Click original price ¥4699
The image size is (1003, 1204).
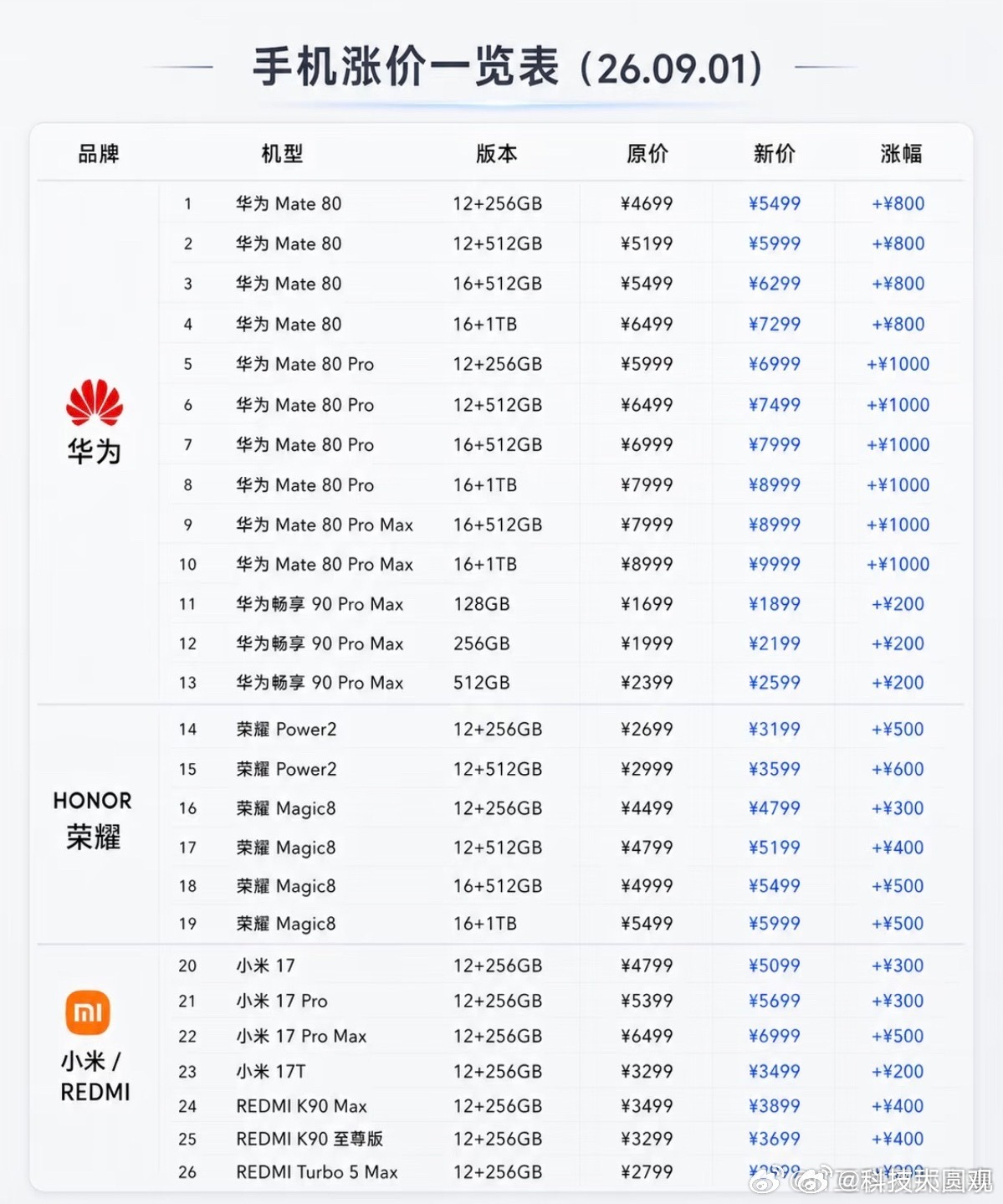647,203
